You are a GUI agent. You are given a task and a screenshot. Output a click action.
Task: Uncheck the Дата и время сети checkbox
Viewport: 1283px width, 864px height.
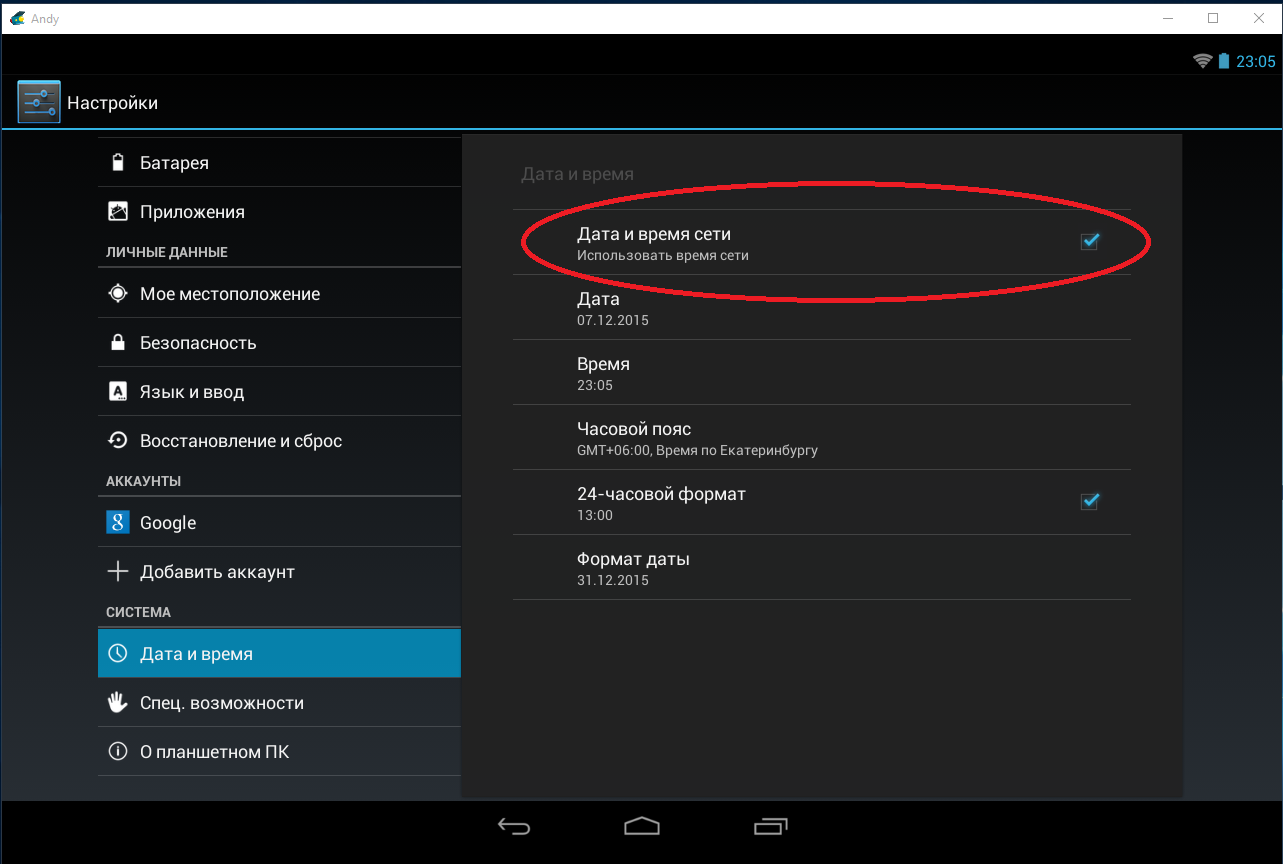(1090, 241)
